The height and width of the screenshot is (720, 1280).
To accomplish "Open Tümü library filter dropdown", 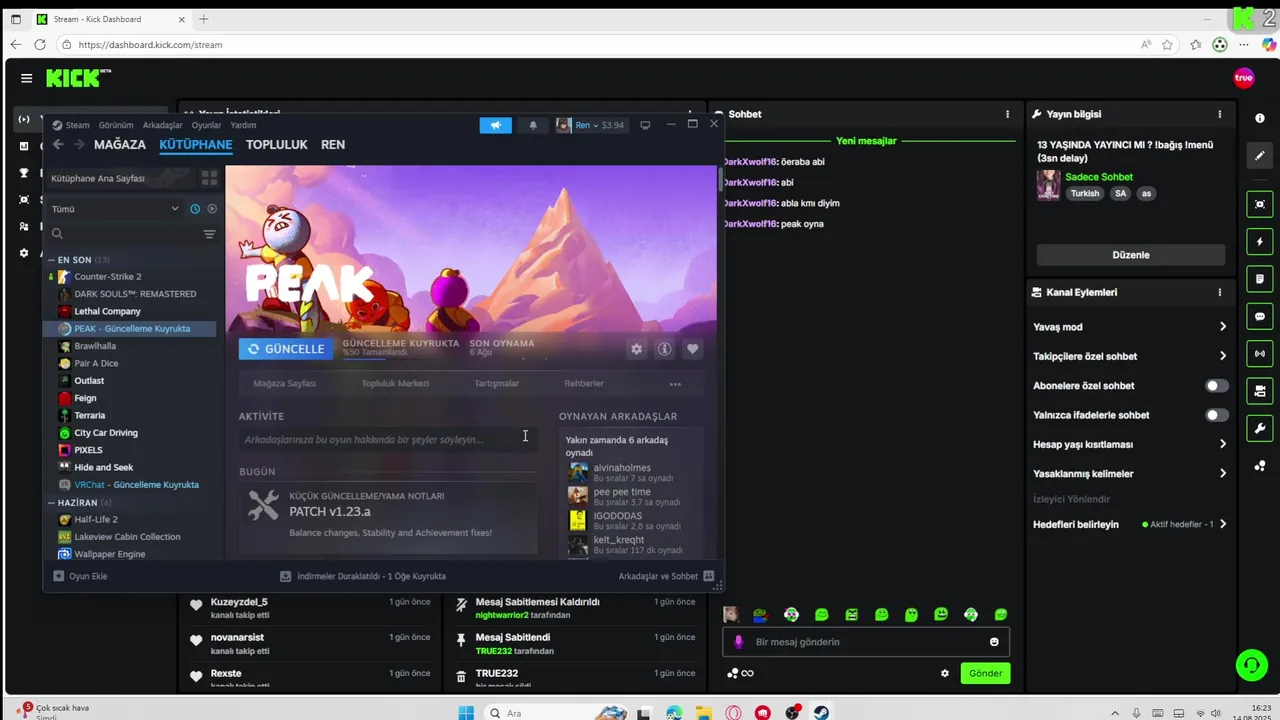I will (x=115, y=209).
